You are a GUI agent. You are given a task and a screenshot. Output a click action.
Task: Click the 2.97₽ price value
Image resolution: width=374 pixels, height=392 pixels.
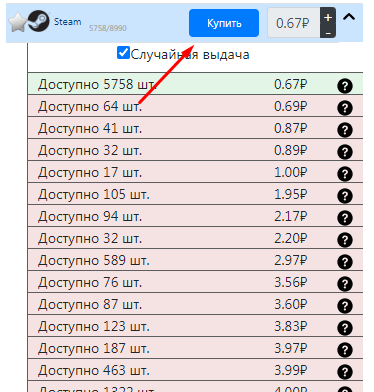290,260
